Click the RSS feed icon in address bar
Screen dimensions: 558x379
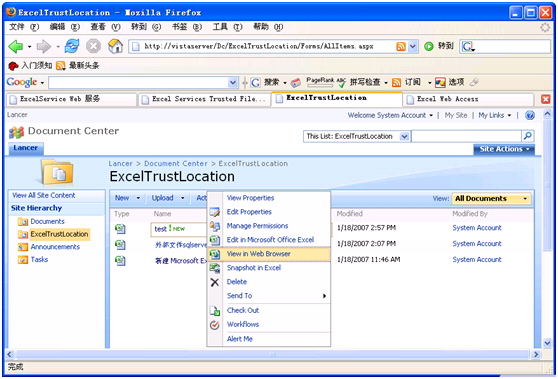point(401,46)
